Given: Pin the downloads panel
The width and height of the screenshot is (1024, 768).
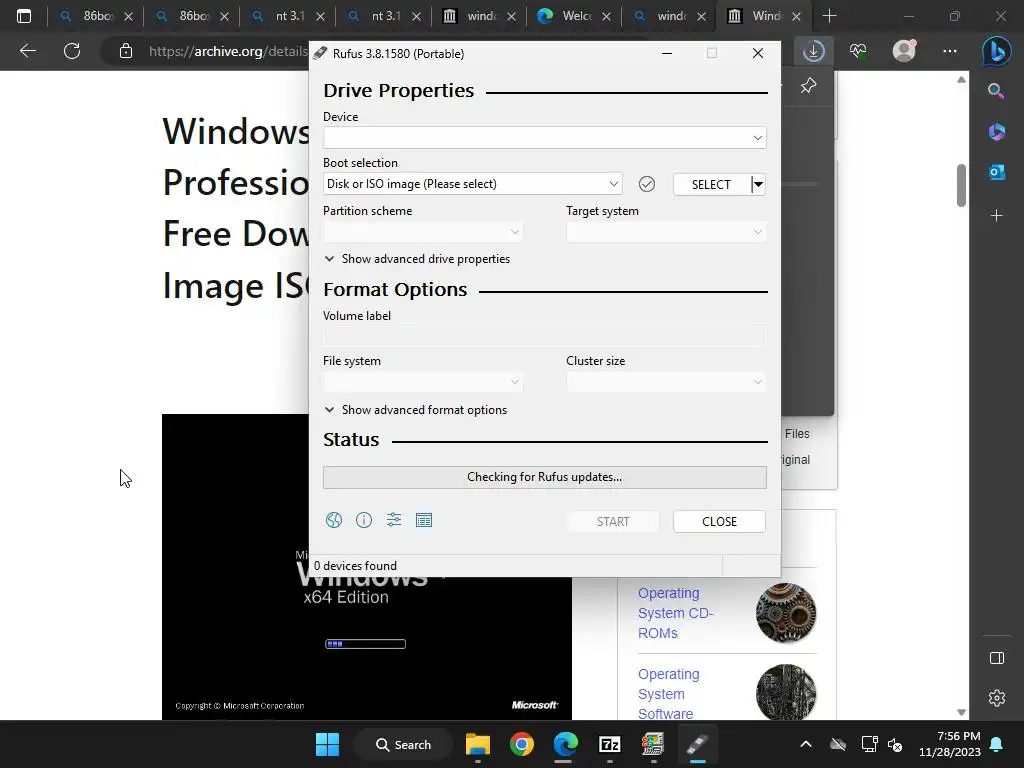Looking at the screenshot, I should pyautogui.click(x=808, y=86).
